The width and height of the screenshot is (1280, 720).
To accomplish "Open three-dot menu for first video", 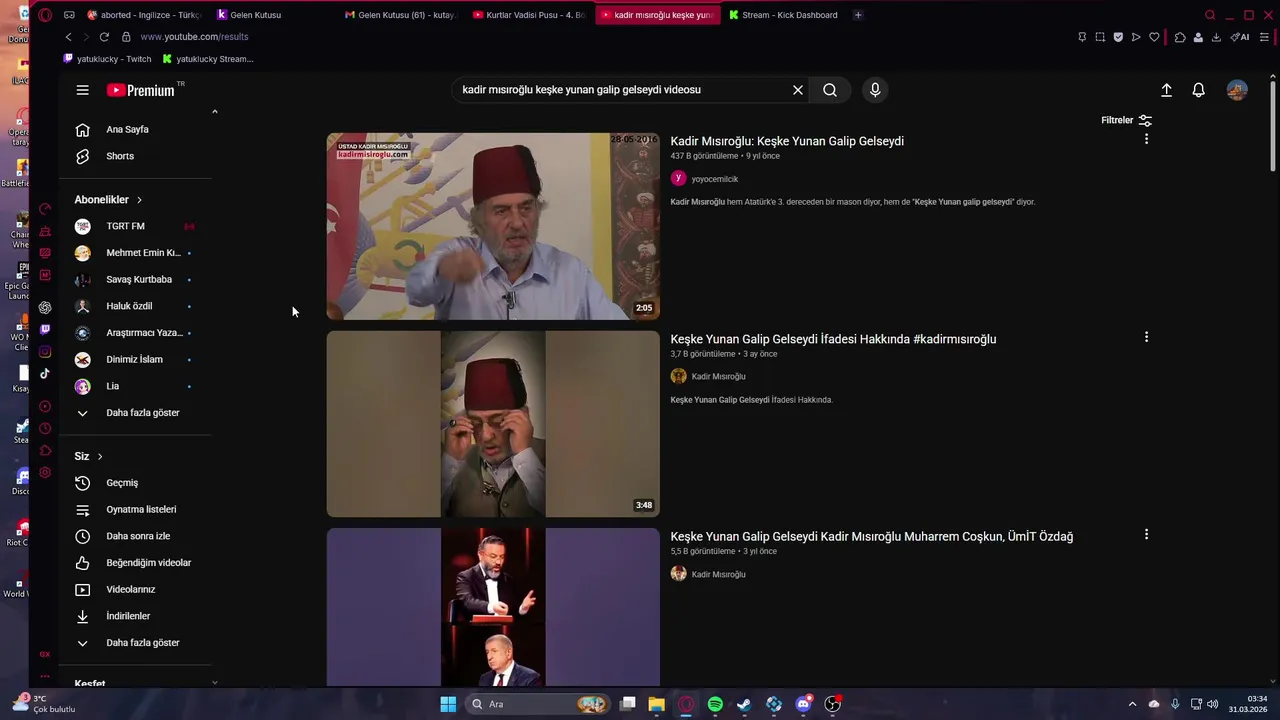I will pyautogui.click(x=1146, y=139).
